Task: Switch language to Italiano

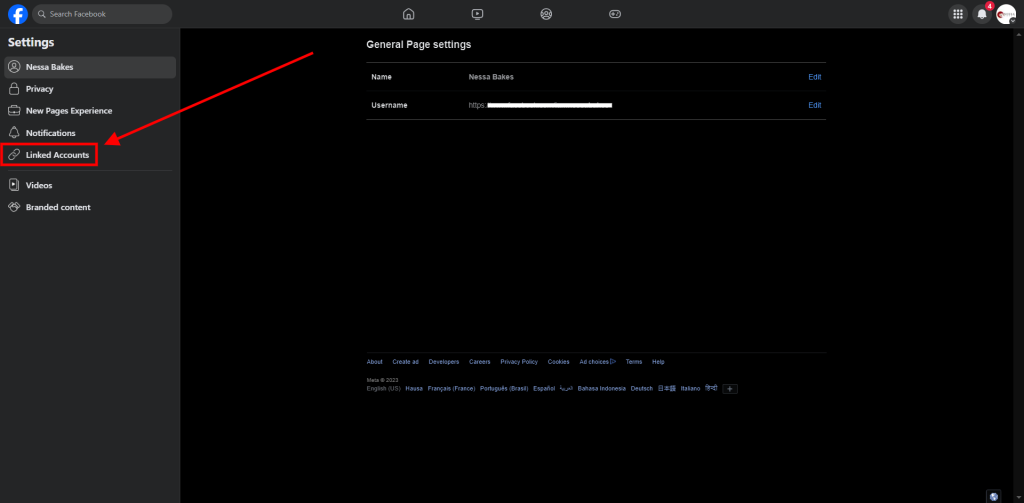Action: pos(690,389)
